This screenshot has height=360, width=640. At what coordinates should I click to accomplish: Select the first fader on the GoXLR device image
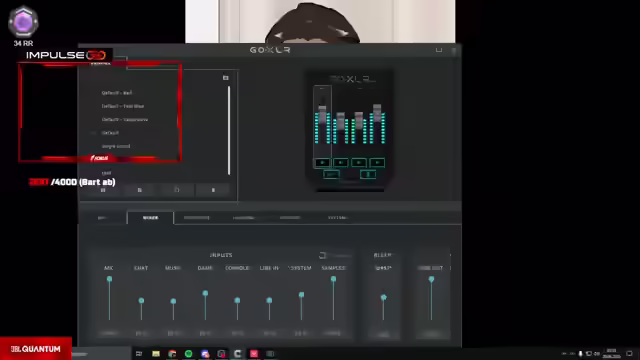point(322,114)
